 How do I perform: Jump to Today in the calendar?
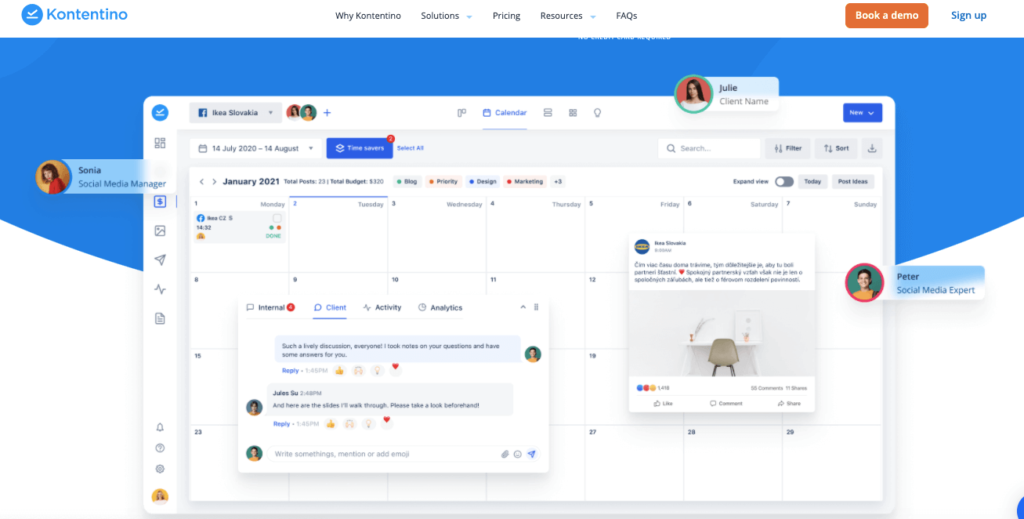tap(812, 181)
